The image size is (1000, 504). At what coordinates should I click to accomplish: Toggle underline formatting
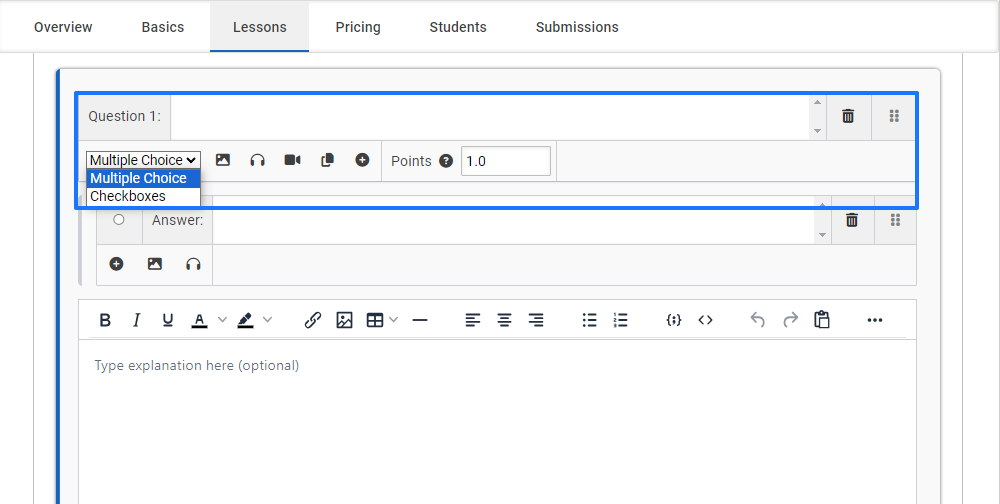click(x=168, y=320)
